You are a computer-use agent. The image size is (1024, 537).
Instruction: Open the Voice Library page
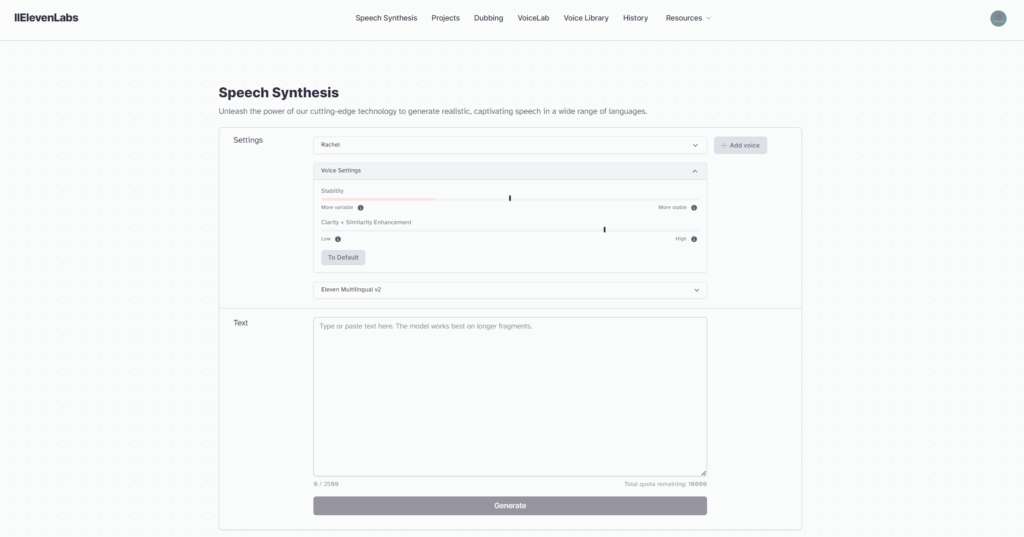tap(586, 18)
